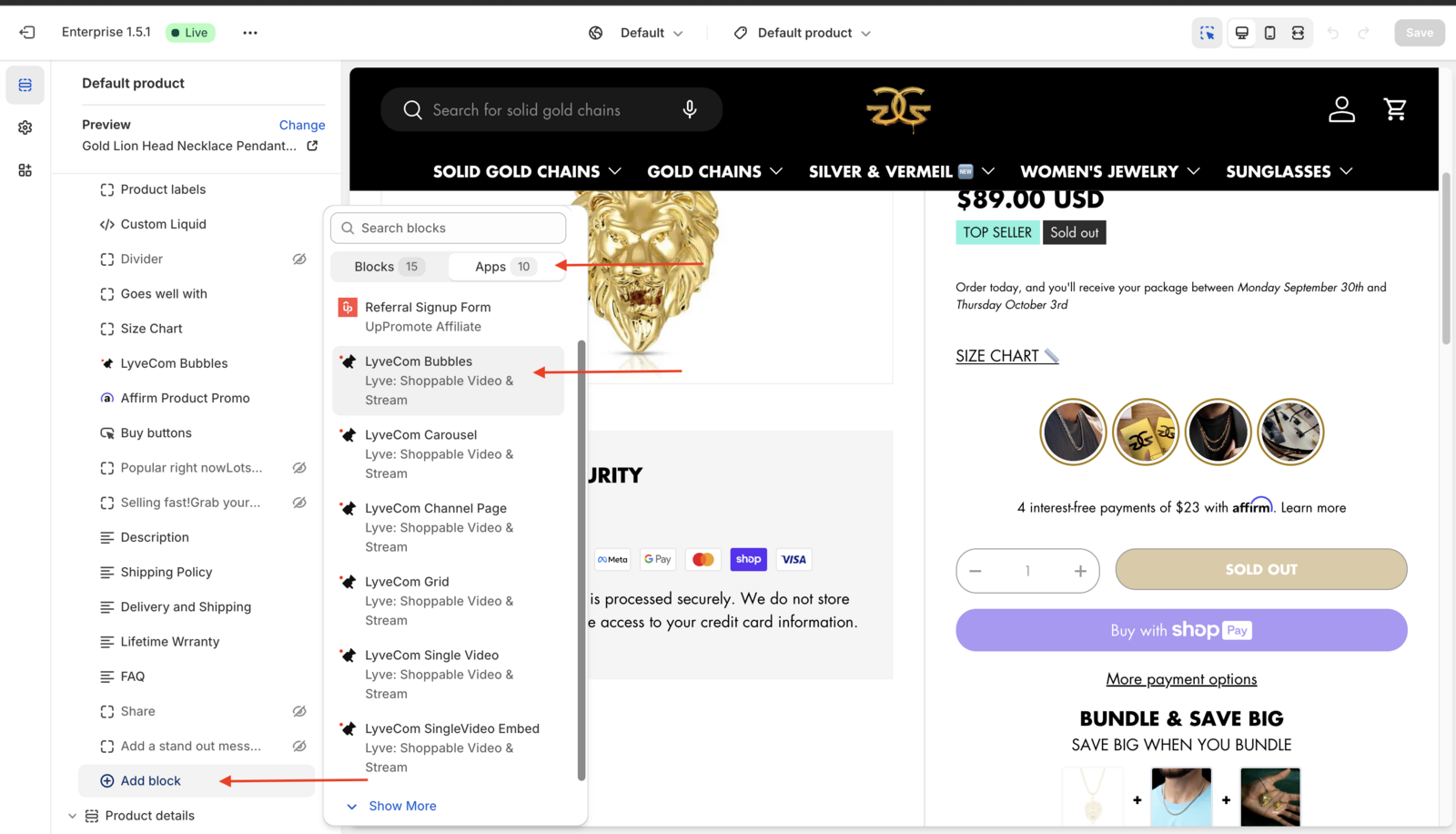The width and height of the screenshot is (1456, 834).
Task: Toggle visibility of the Divider block
Action: tap(298, 259)
